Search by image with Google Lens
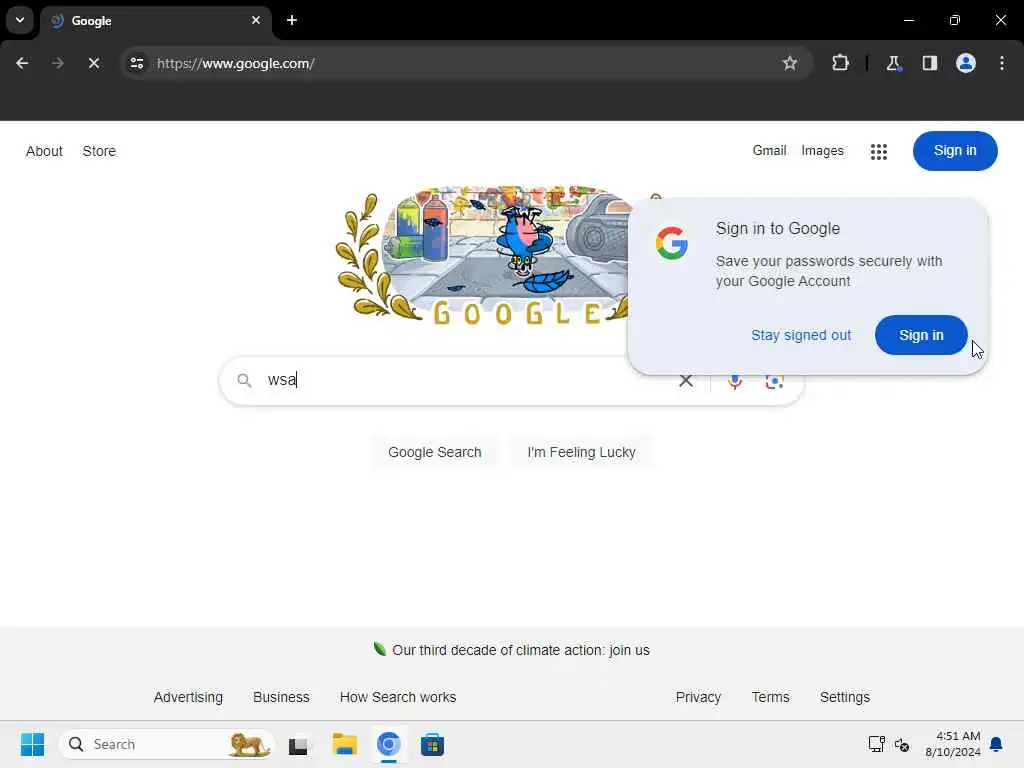The width and height of the screenshot is (1024, 768). 775,381
